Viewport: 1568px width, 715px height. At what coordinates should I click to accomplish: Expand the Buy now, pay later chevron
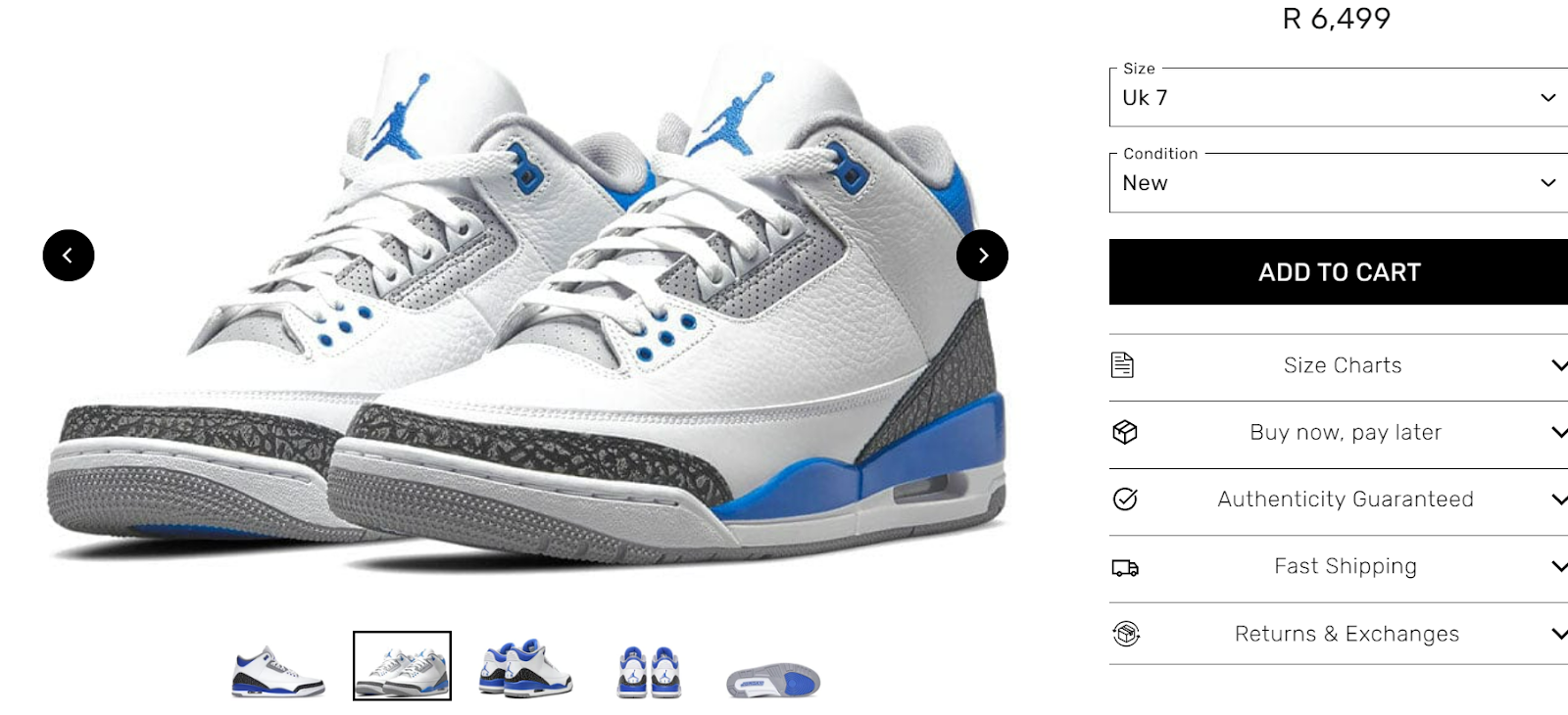click(1559, 432)
